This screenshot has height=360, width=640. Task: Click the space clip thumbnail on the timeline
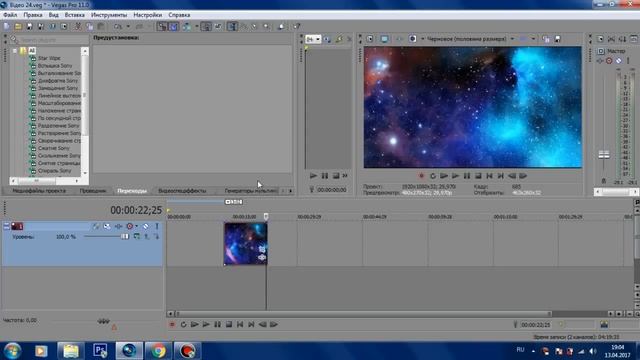(245, 244)
